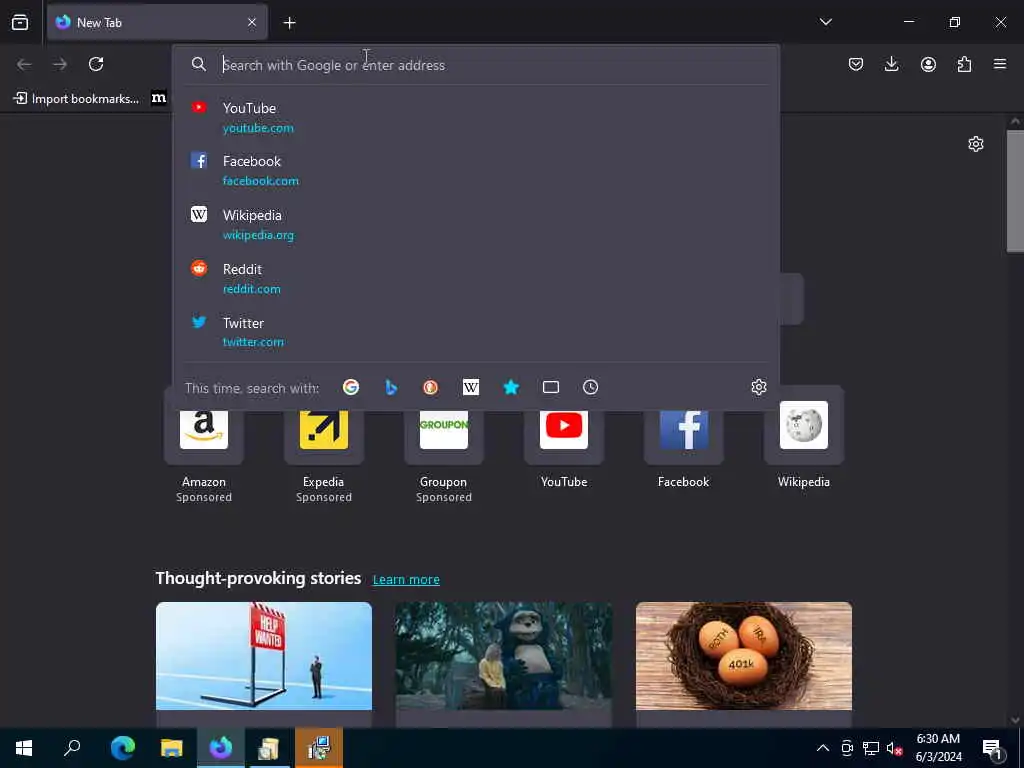Select the Twitter suggestion row
Screen dimensions: 1024x768
pos(476,332)
